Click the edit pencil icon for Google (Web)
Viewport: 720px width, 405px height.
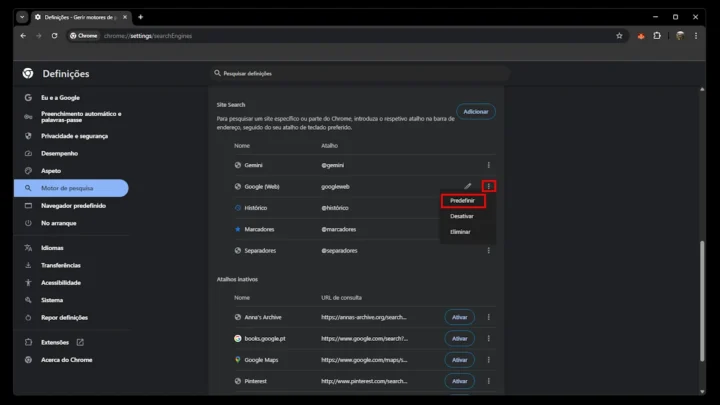pyautogui.click(x=468, y=186)
